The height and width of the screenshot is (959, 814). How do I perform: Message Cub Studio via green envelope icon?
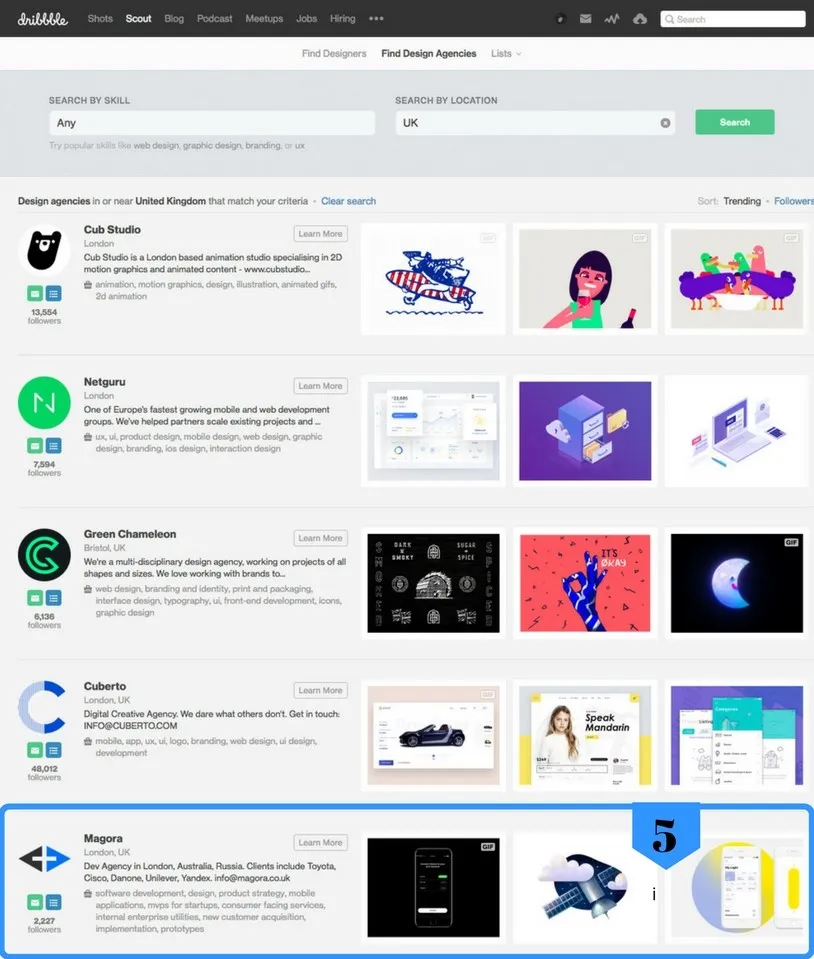point(35,294)
